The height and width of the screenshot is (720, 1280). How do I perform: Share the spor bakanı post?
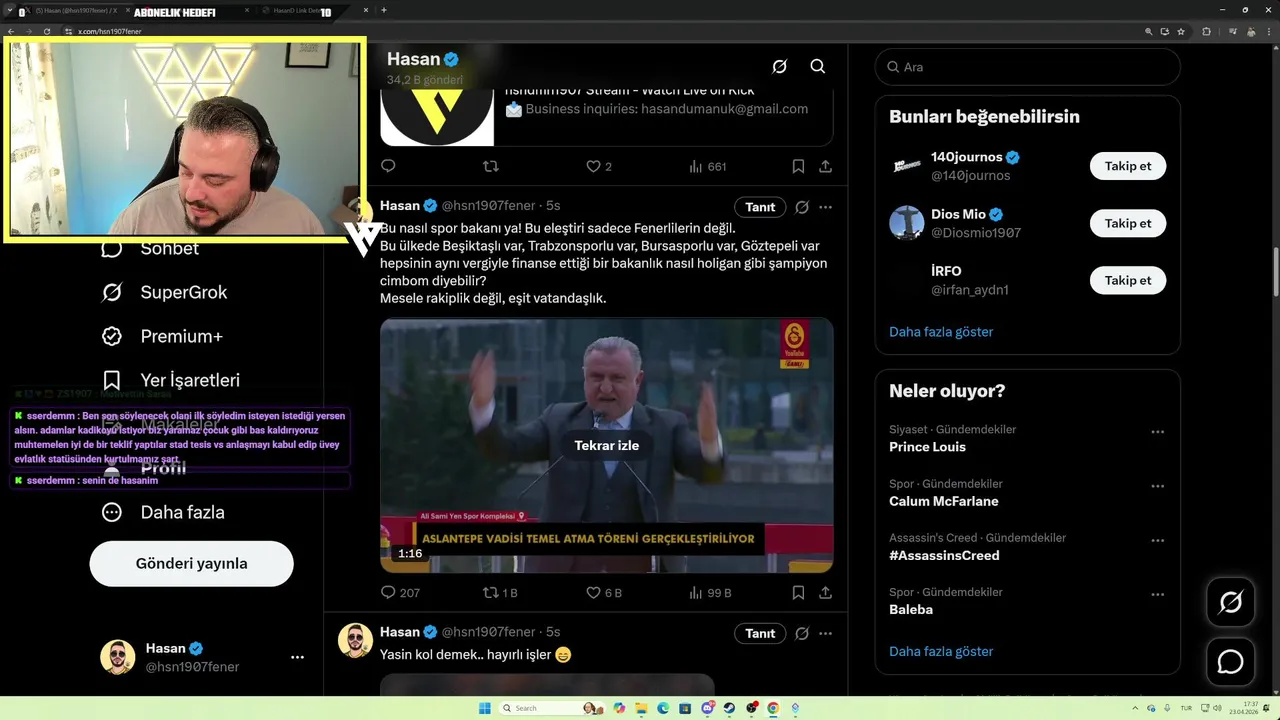[825, 592]
